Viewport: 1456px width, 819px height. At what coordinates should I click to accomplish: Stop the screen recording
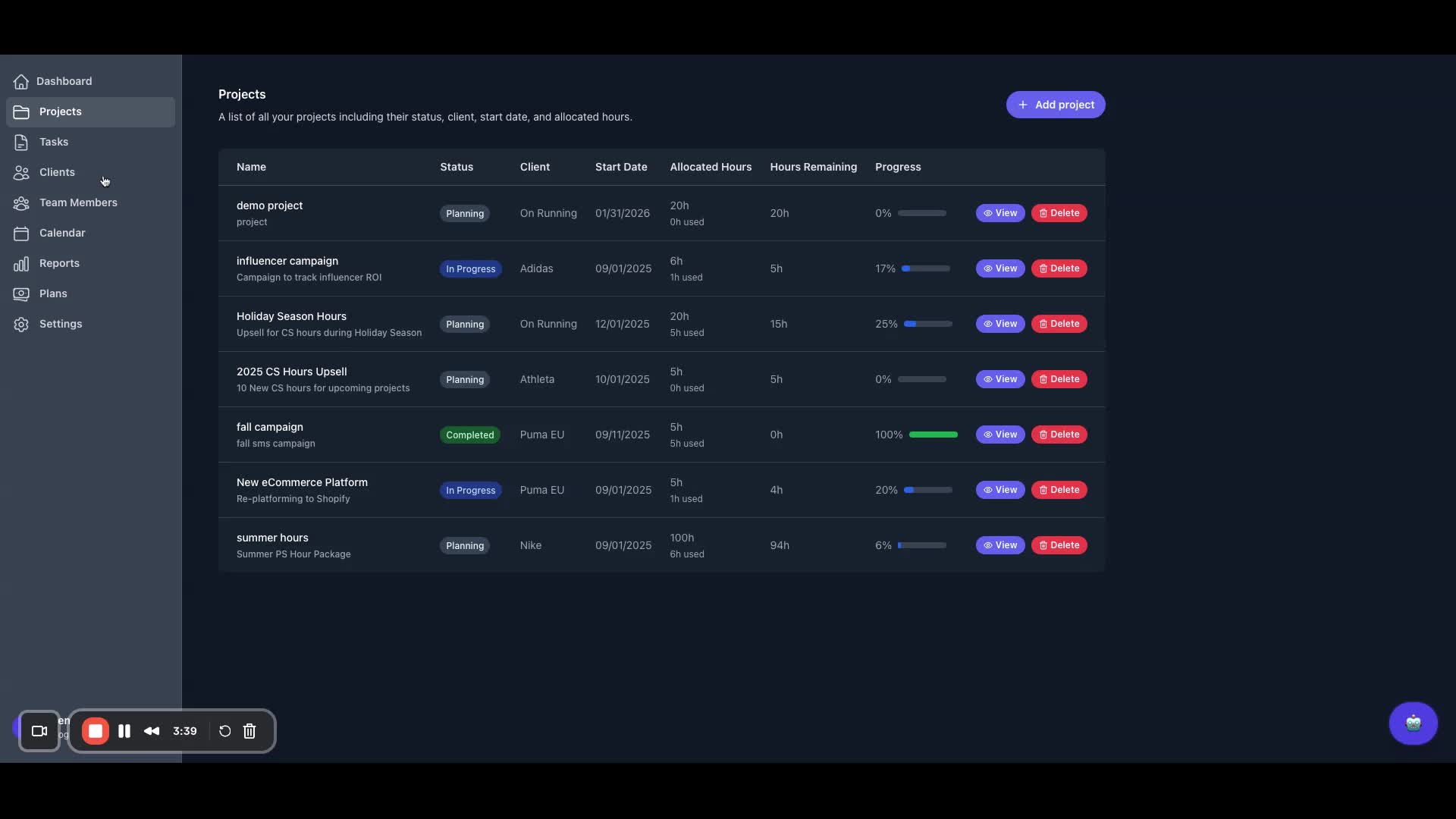96,731
